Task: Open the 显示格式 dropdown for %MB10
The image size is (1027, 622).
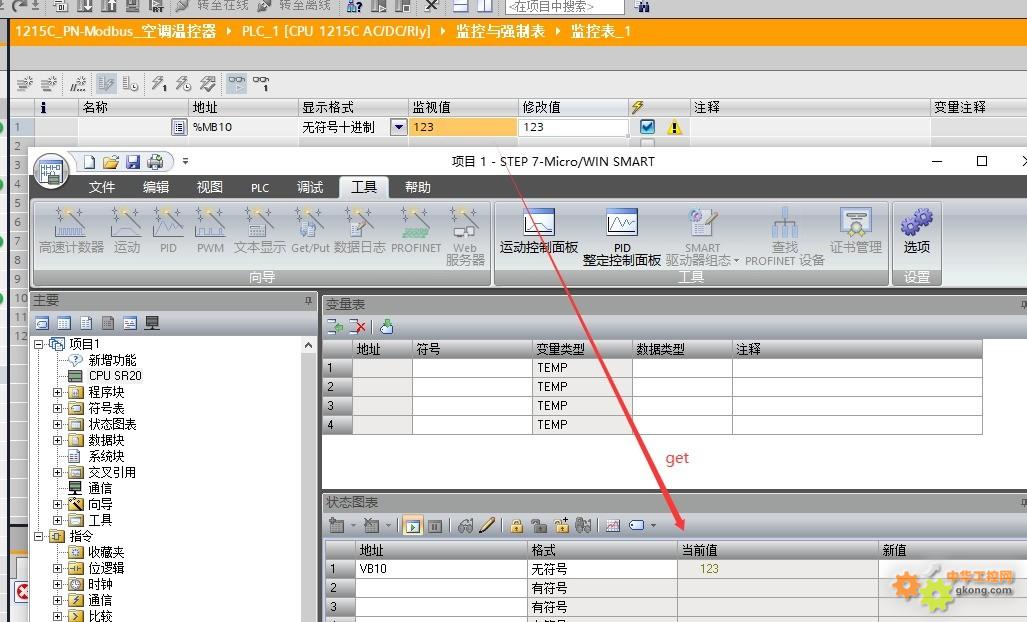Action: [398, 127]
